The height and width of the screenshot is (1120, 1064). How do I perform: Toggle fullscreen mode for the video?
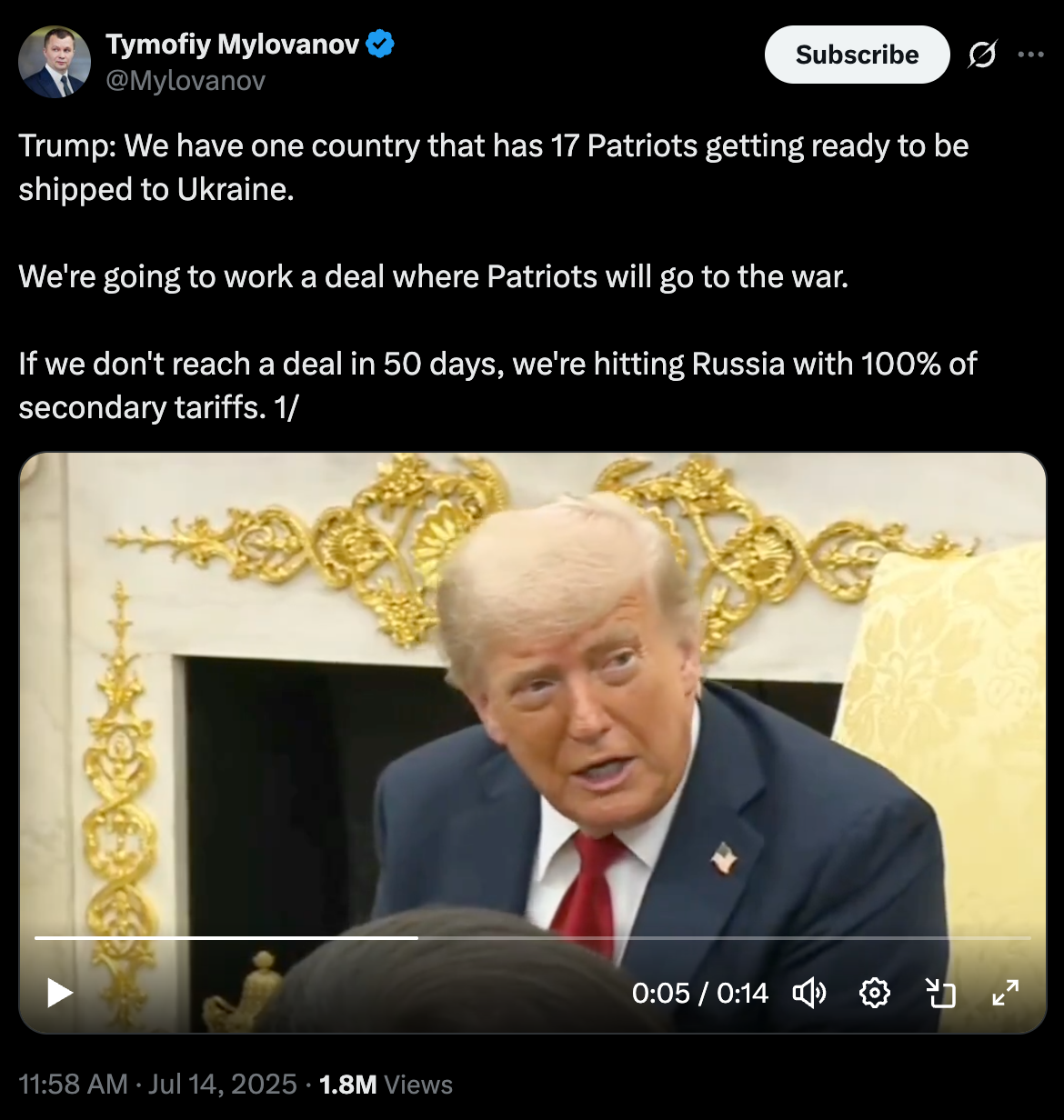pos(1005,993)
